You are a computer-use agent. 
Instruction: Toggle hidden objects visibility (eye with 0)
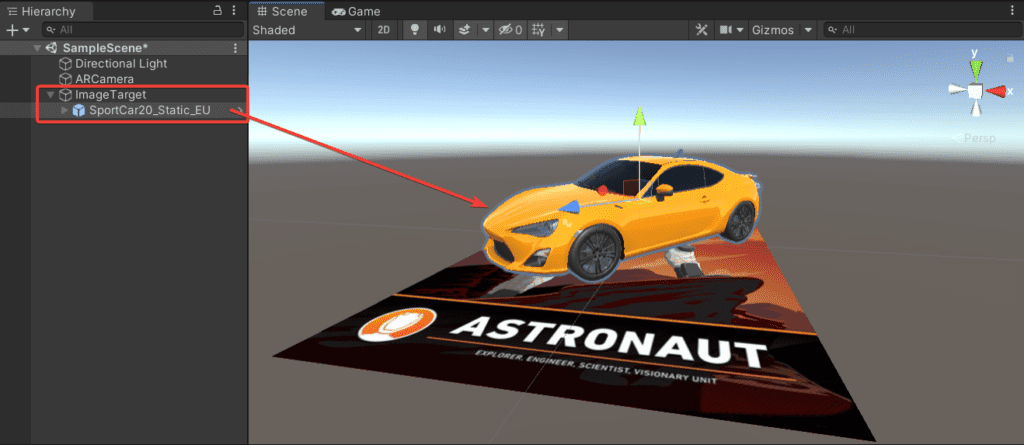[509, 29]
